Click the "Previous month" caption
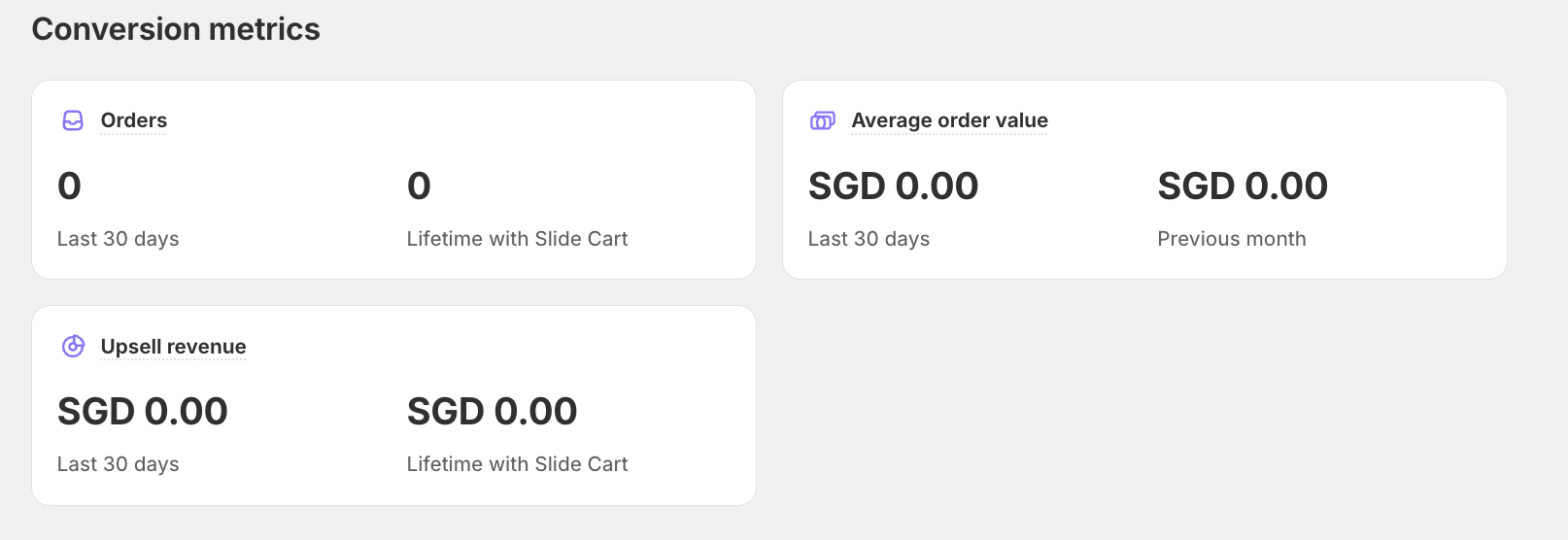This screenshot has width=1568, height=540. (x=1231, y=239)
